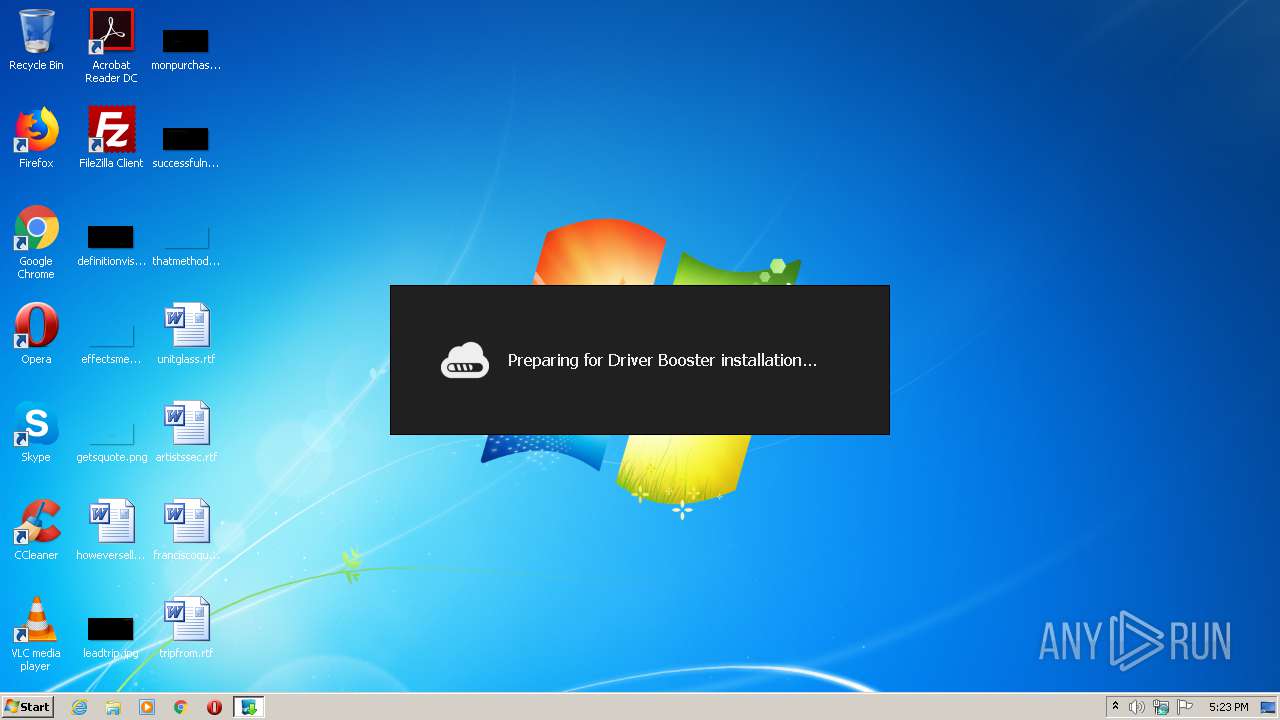The image size is (1280, 720).
Task: Select the leadtrip.jpg image file
Action: click(111, 638)
